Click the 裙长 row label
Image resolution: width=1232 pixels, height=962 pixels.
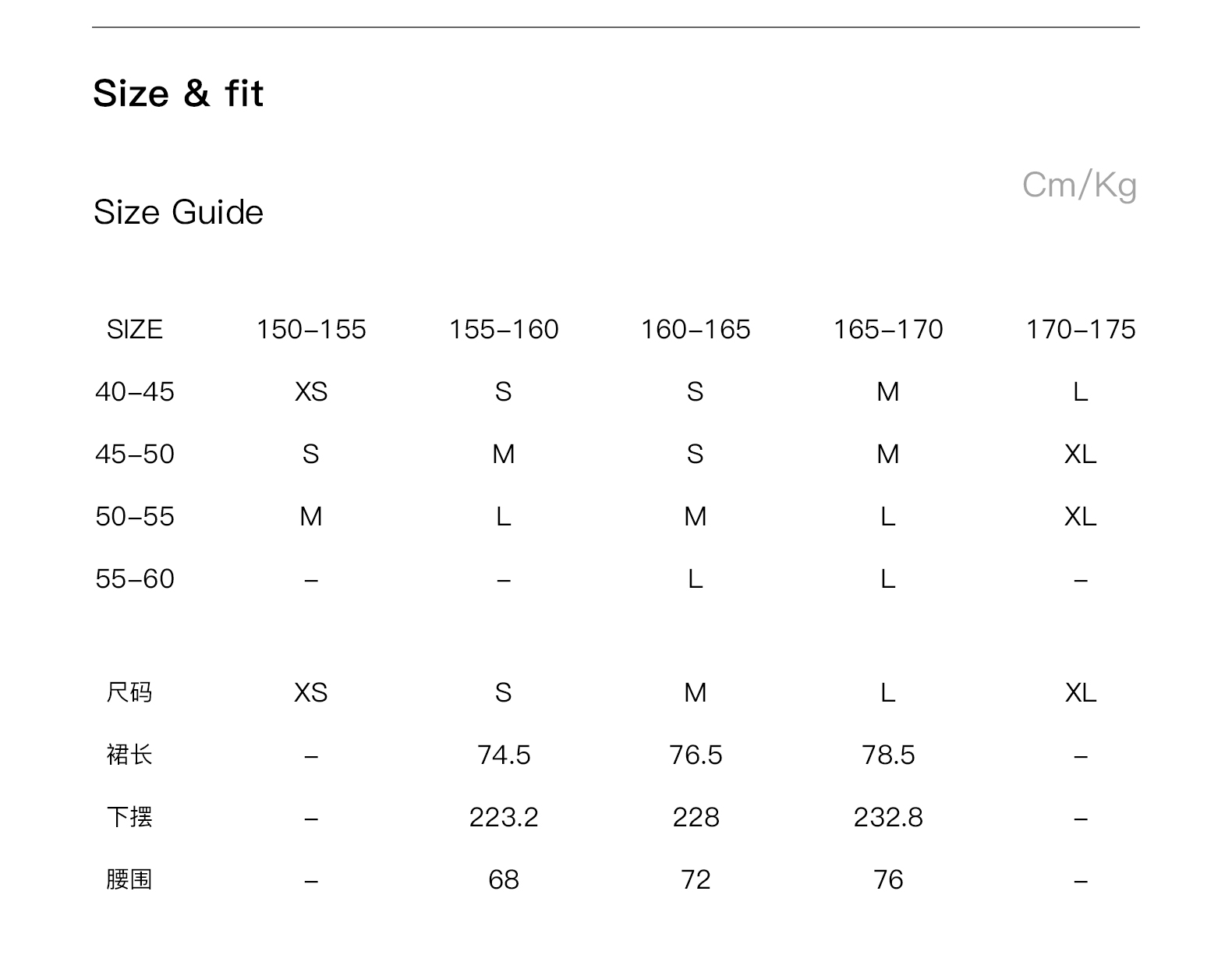pos(129,755)
